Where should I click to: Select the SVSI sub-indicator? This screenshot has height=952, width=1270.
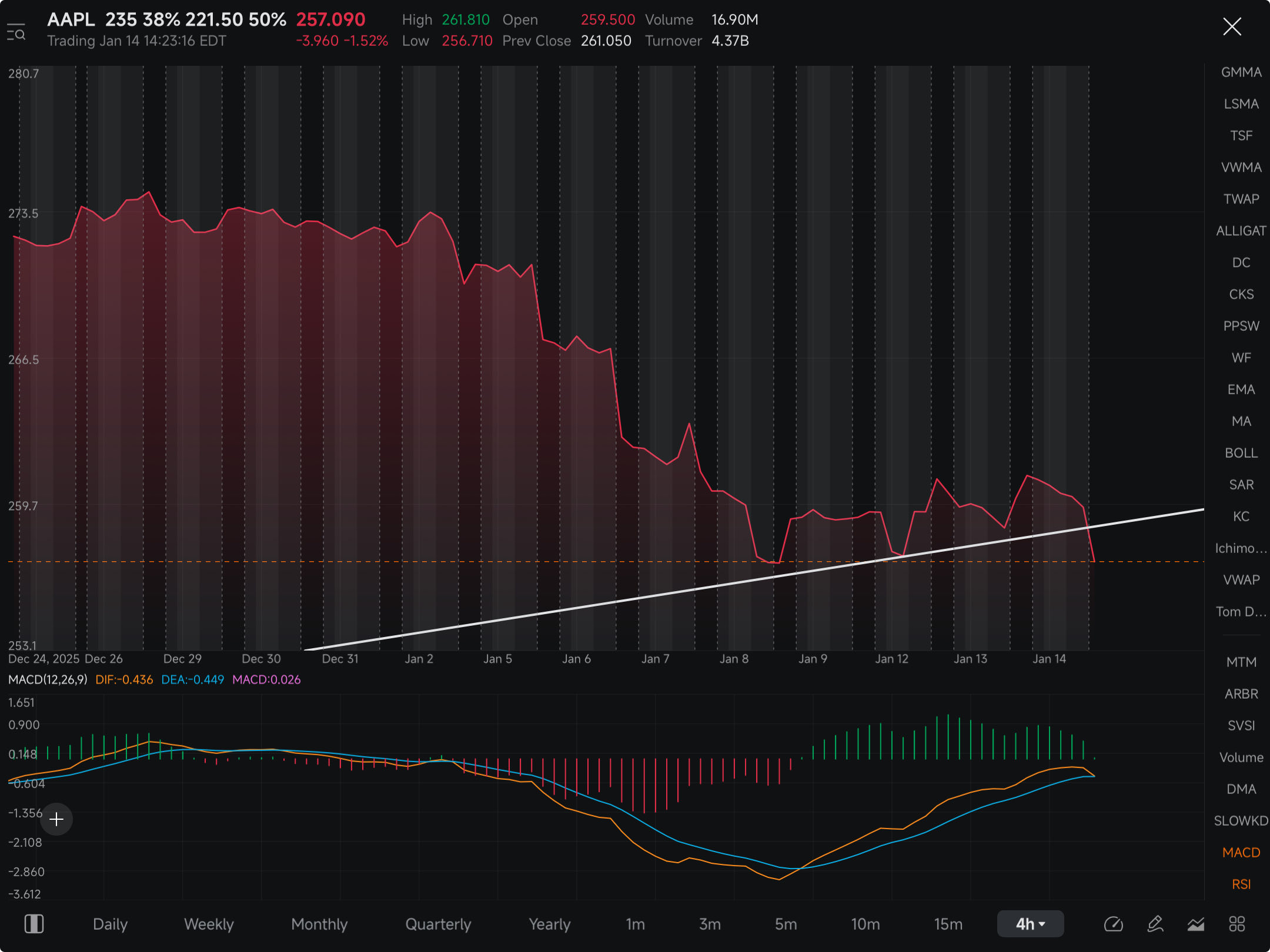click(1241, 726)
